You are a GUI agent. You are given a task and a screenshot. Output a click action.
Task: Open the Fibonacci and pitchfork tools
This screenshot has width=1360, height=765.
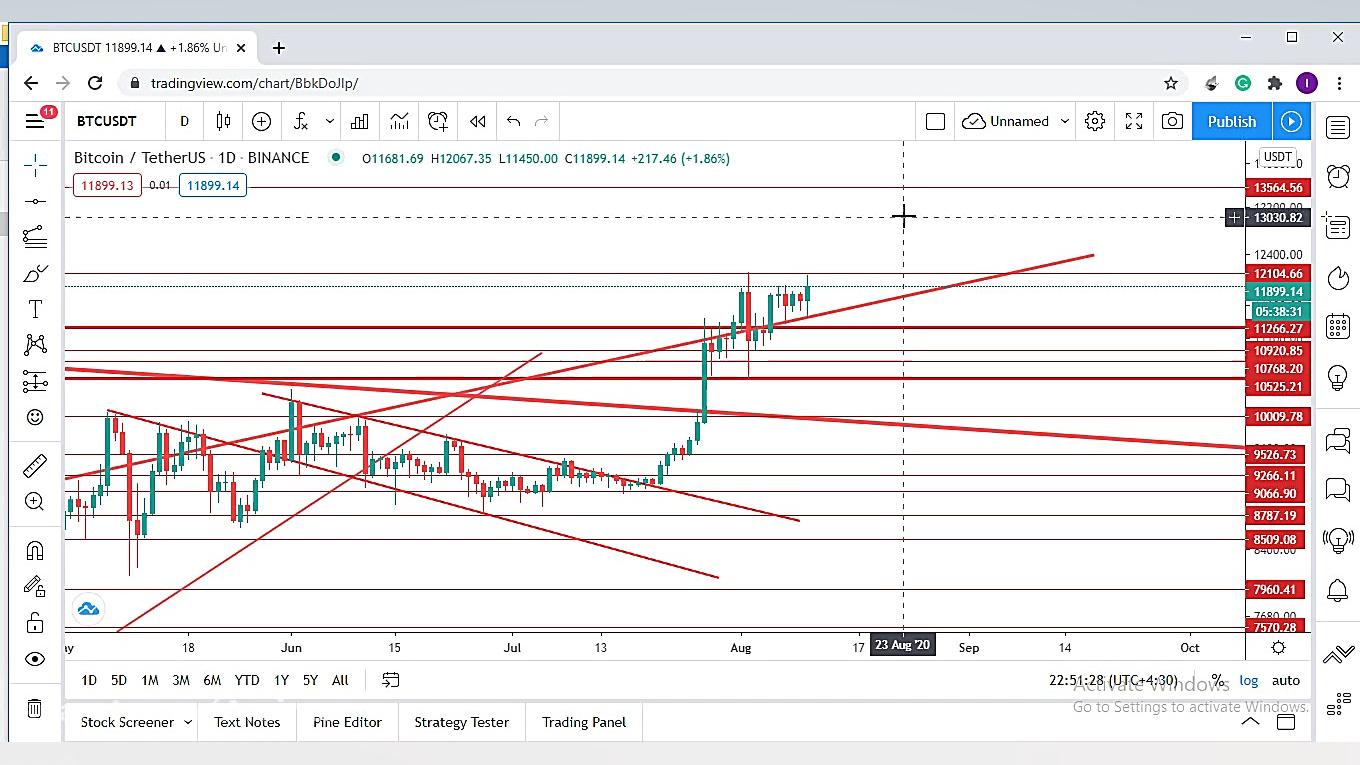[x=35, y=237]
